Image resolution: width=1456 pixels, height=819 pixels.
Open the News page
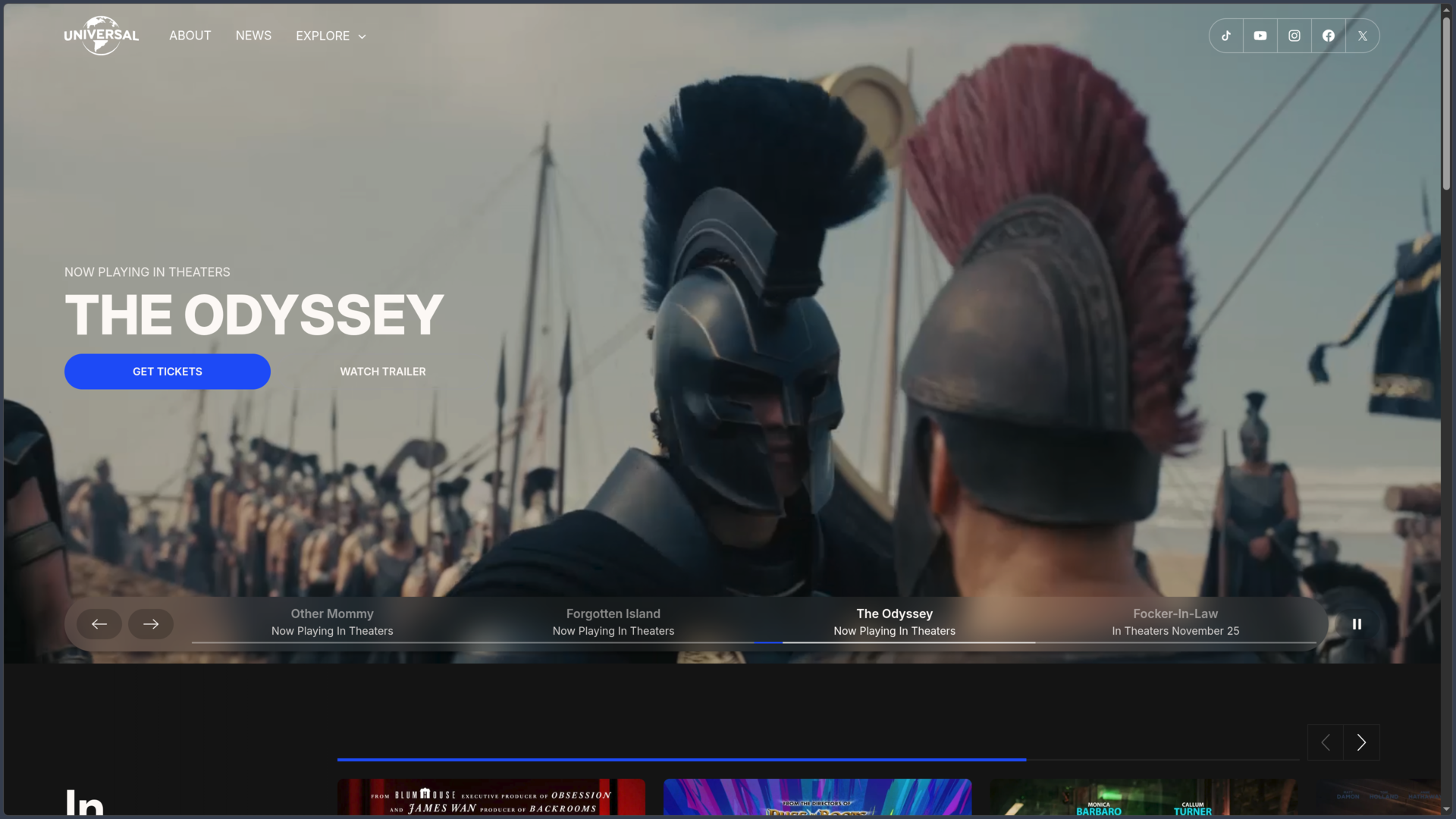[253, 36]
